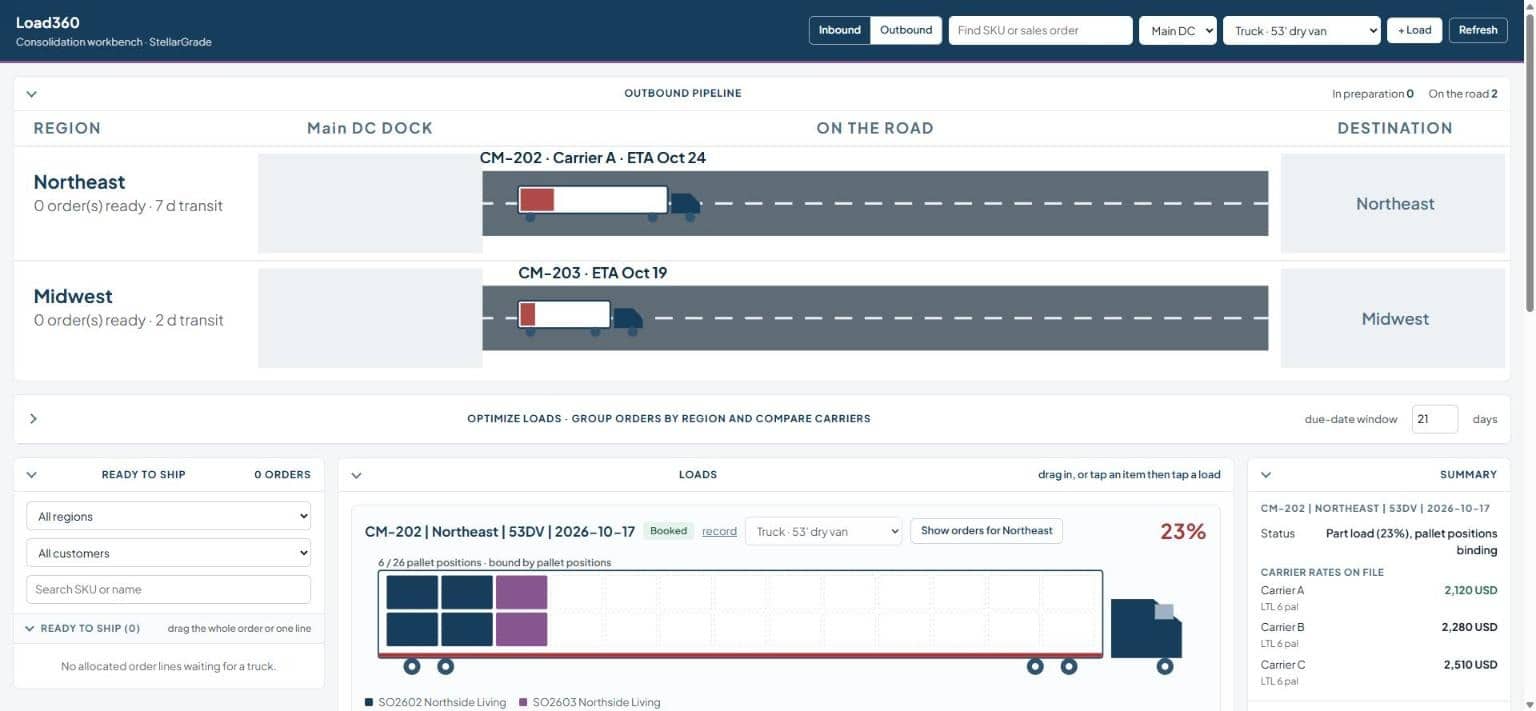Click the Carrier B rate 2,280 USD
This screenshot has height=711, width=1536.
1469,628
